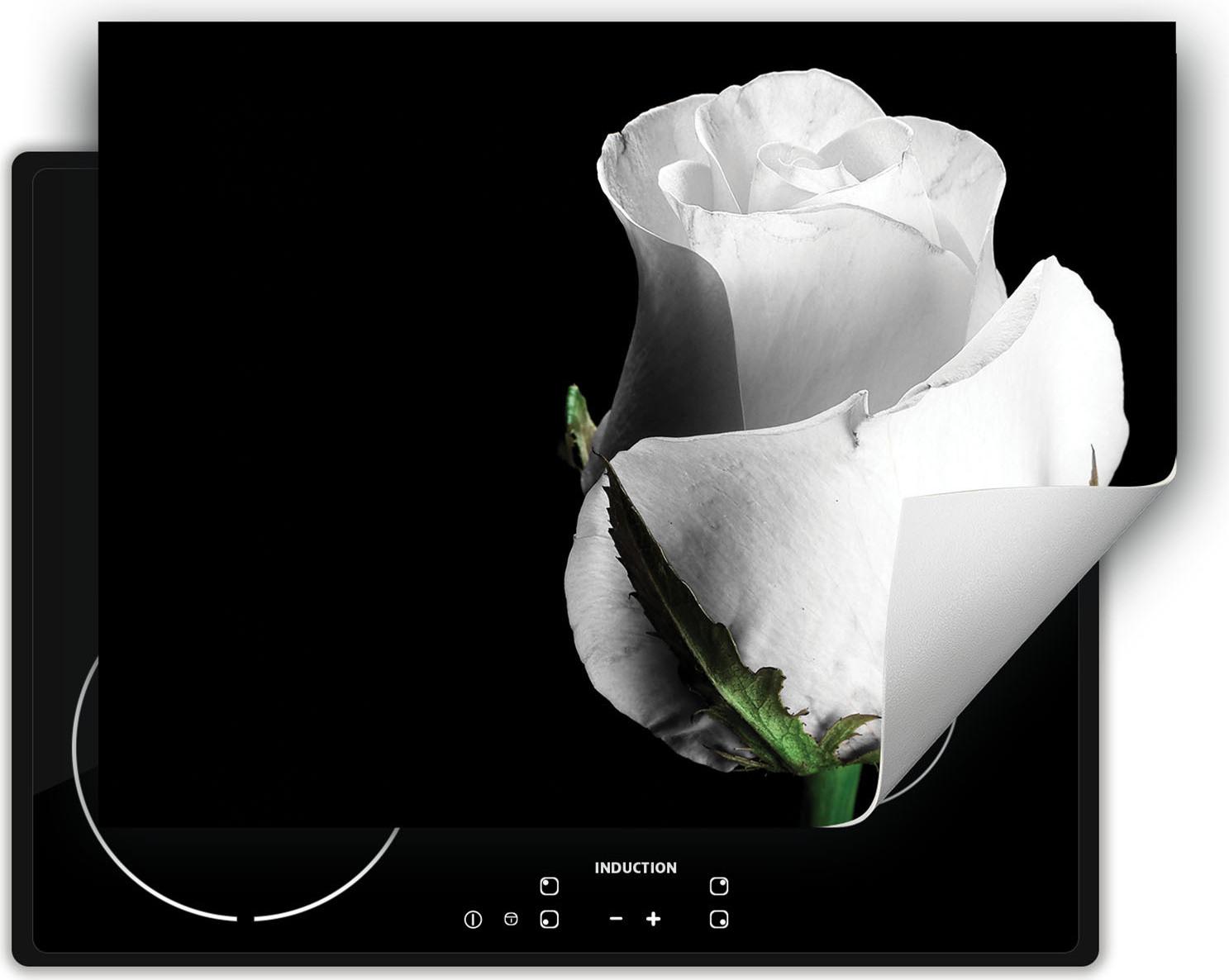Click the empty black area of mat
The width and height of the screenshot is (1229, 980).
(x=331, y=413)
